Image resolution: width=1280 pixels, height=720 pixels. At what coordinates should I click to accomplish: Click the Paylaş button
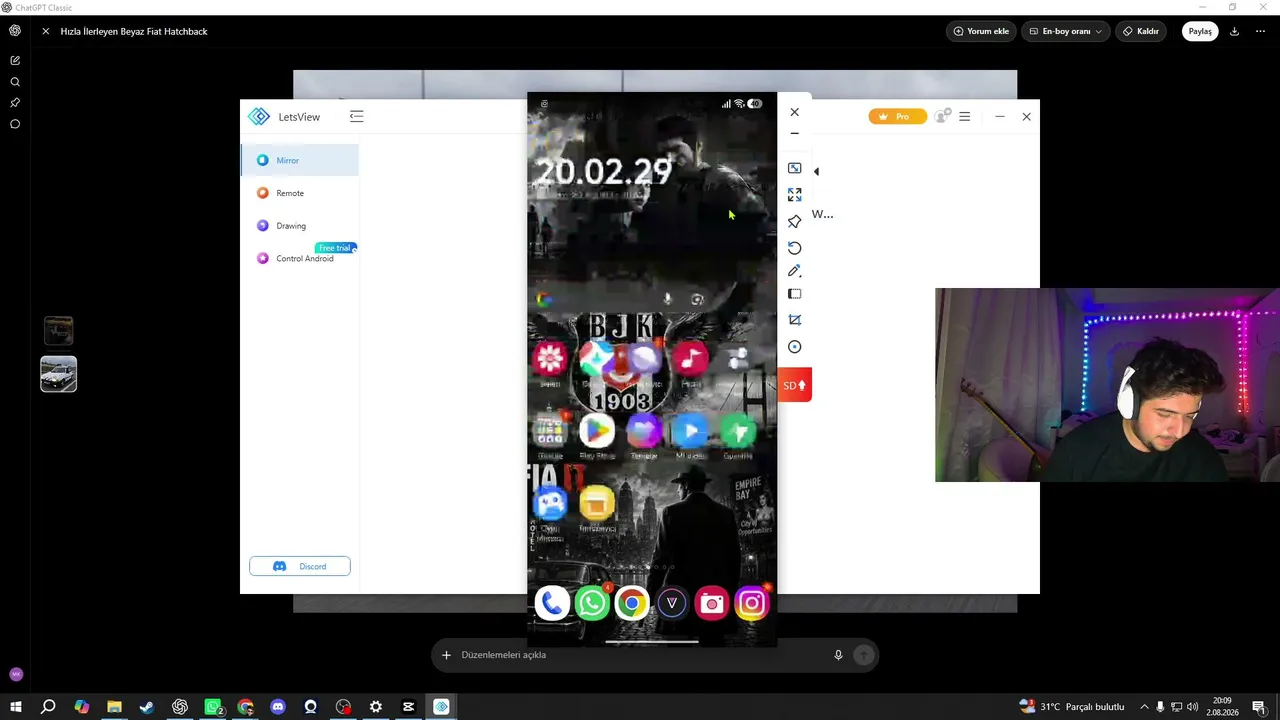pos(1199,31)
